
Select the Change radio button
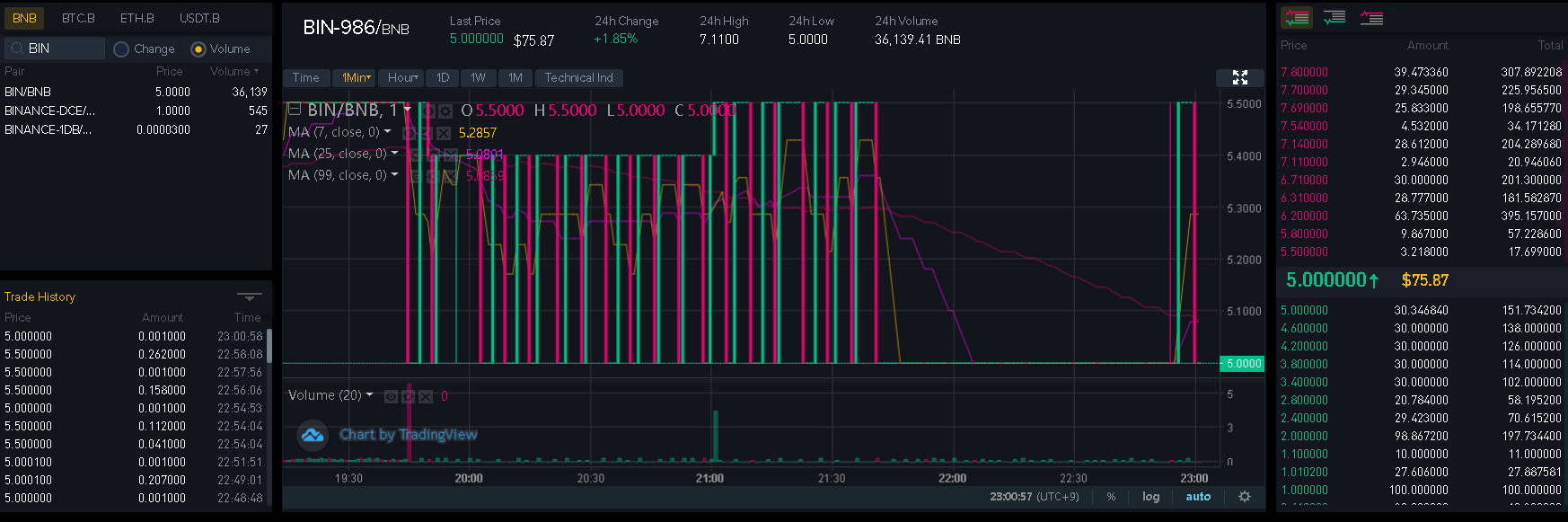pos(121,49)
